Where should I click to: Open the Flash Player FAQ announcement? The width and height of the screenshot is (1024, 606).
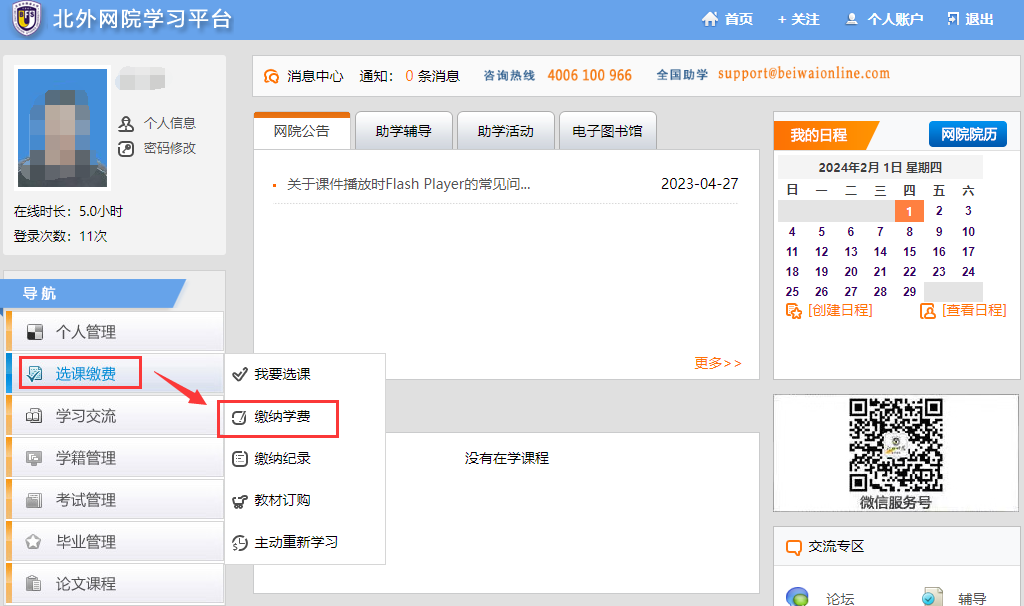tap(408, 184)
